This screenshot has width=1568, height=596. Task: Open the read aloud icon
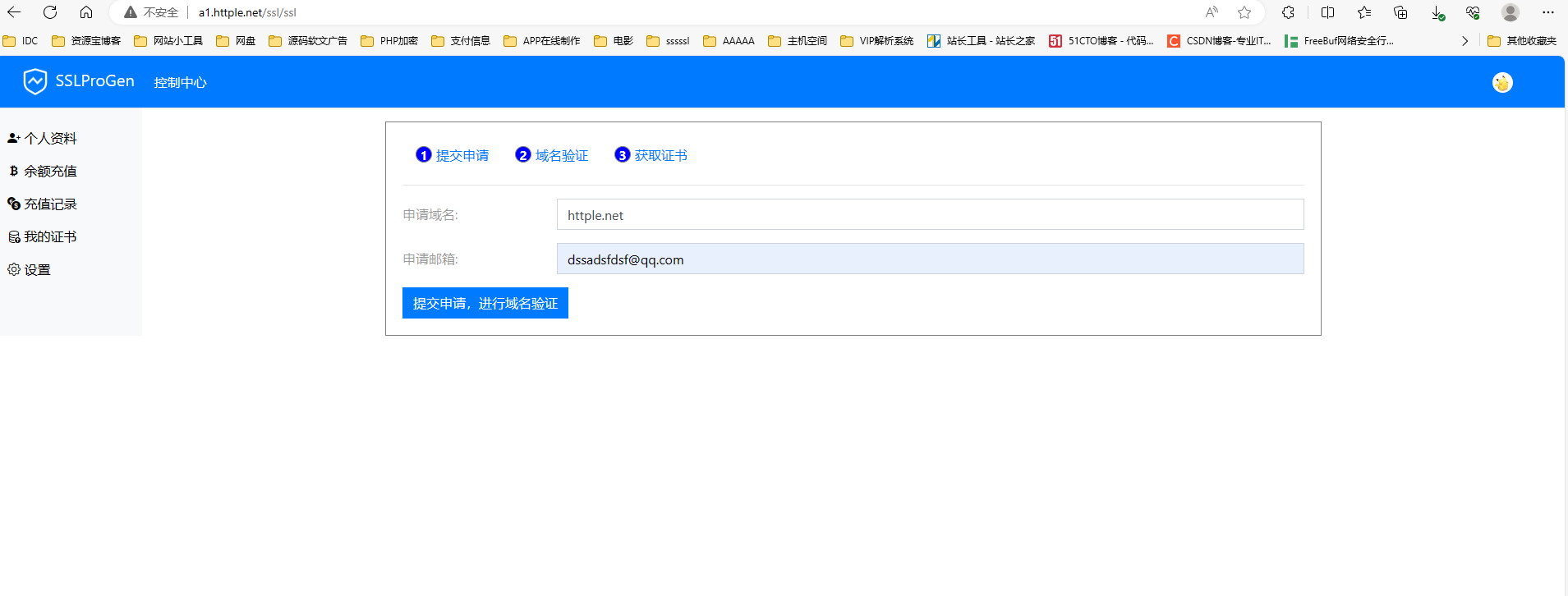1212,12
